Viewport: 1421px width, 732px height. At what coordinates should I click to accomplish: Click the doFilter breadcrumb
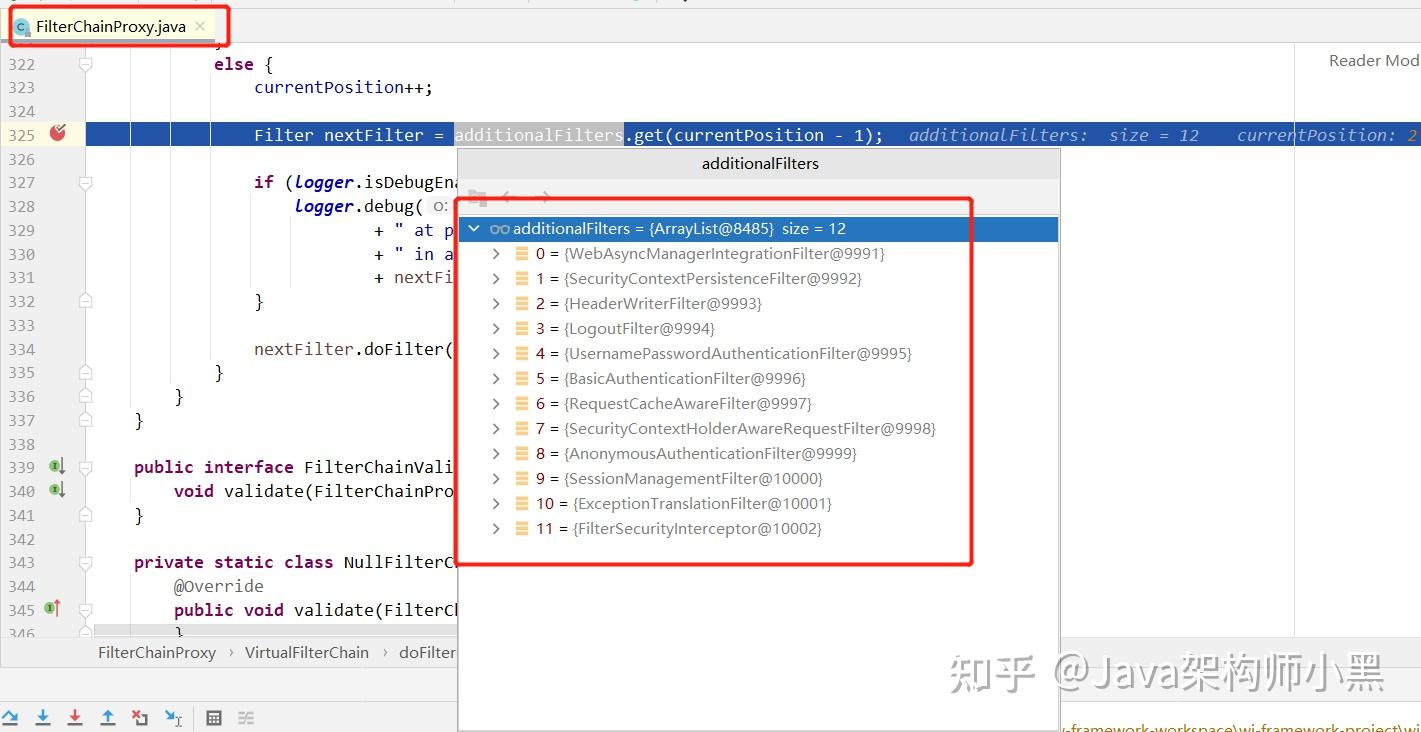tap(427, 652)
